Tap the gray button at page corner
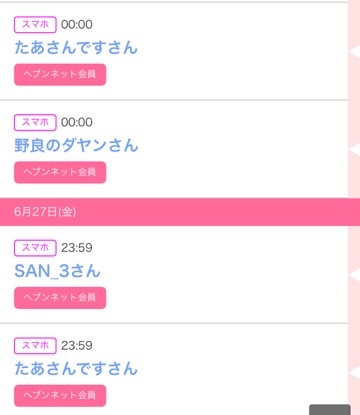 point(330,410)
